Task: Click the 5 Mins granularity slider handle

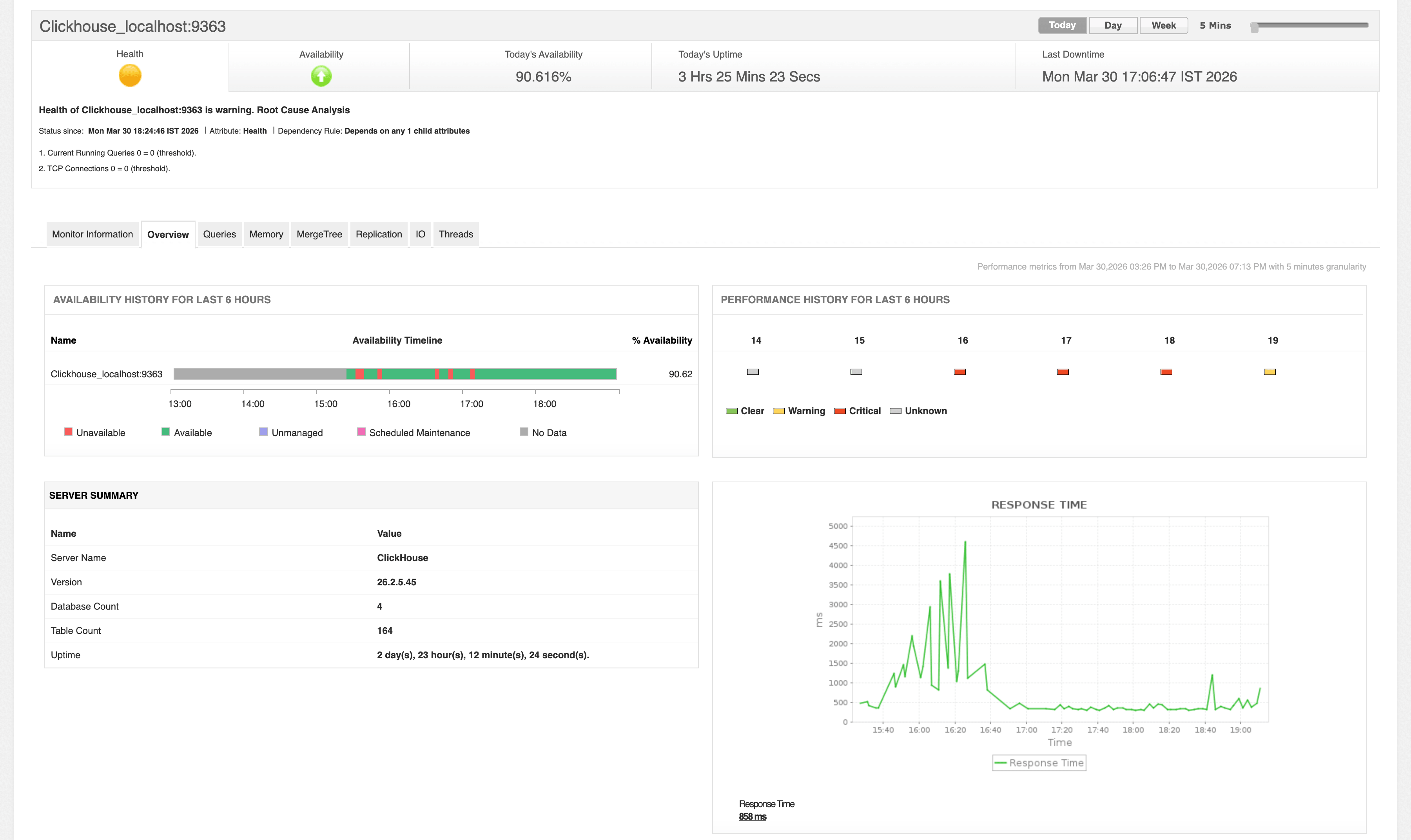Action: (x=1254, y=28)
